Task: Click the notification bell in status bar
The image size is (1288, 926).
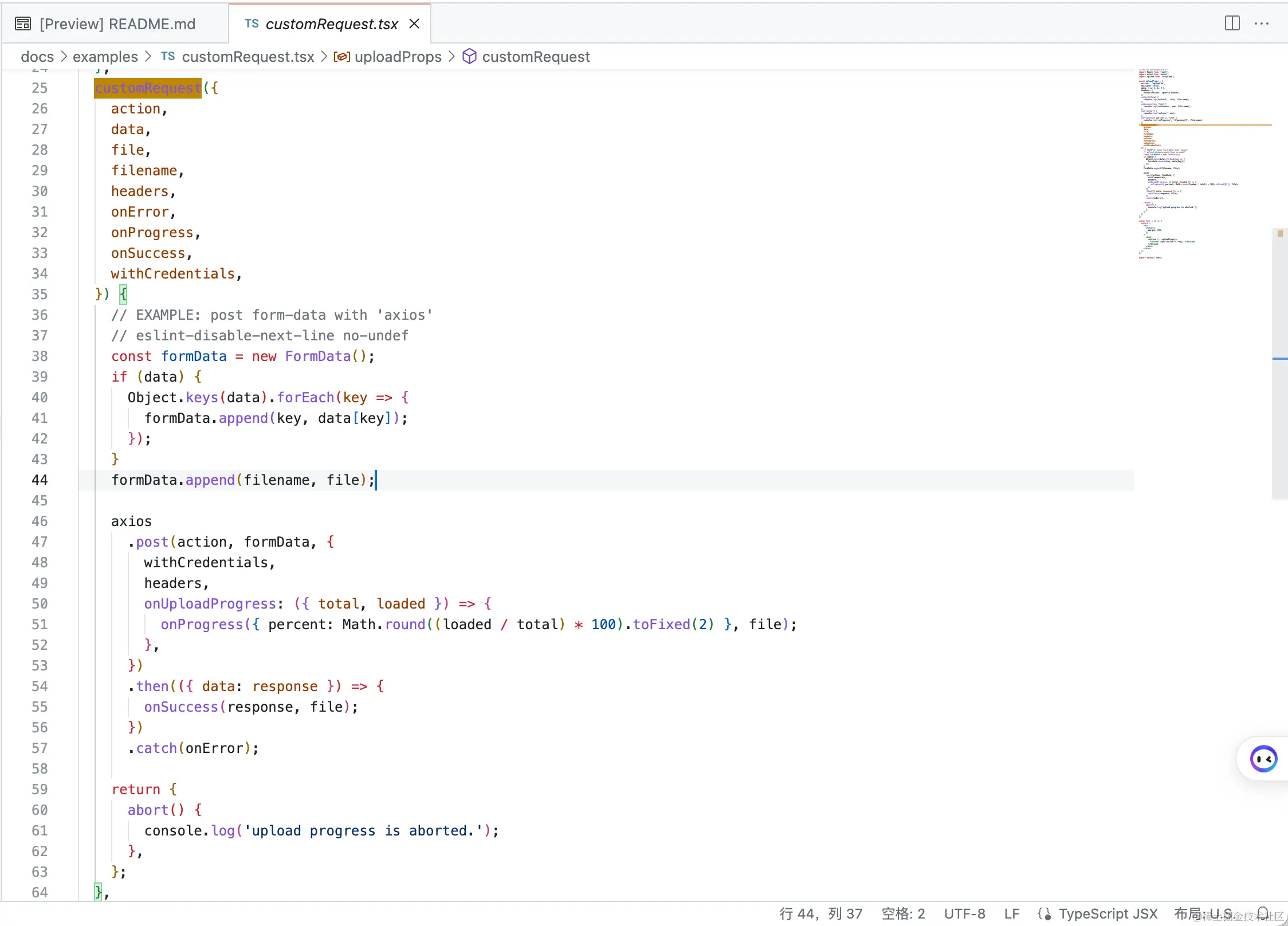Action: (1263, 913)
